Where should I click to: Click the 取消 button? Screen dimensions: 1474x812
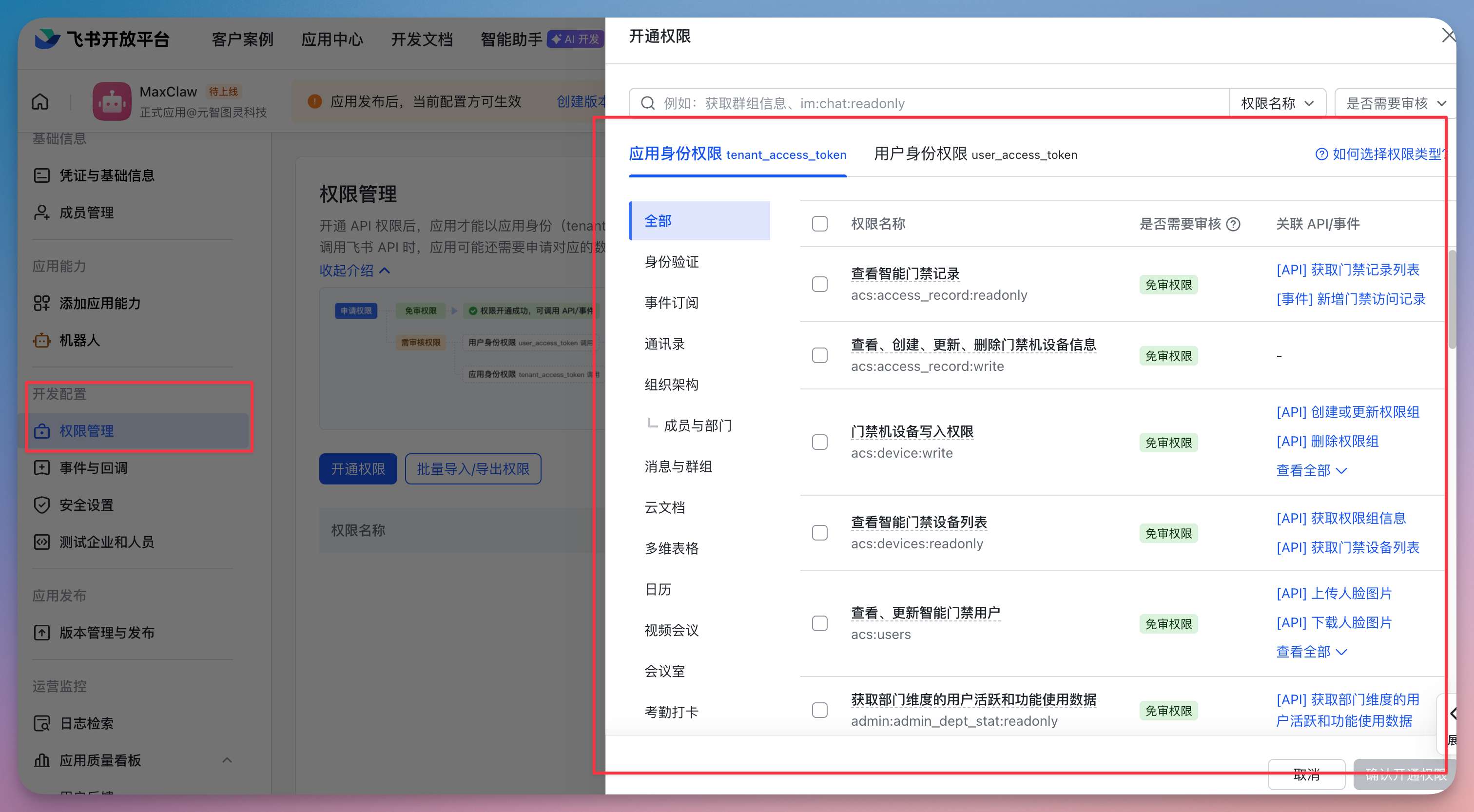pyautogui.click(x=1307, y=774)
